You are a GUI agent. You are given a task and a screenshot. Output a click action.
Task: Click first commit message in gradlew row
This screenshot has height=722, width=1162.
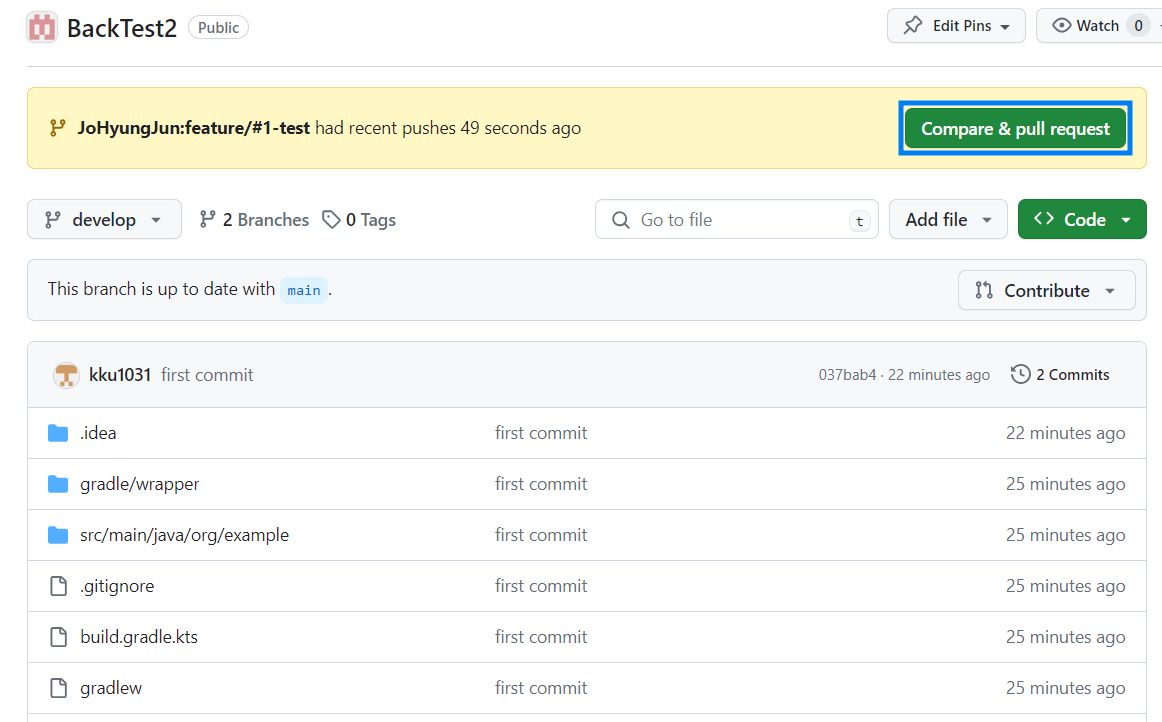pyautogui.click(x=541, y=688)
